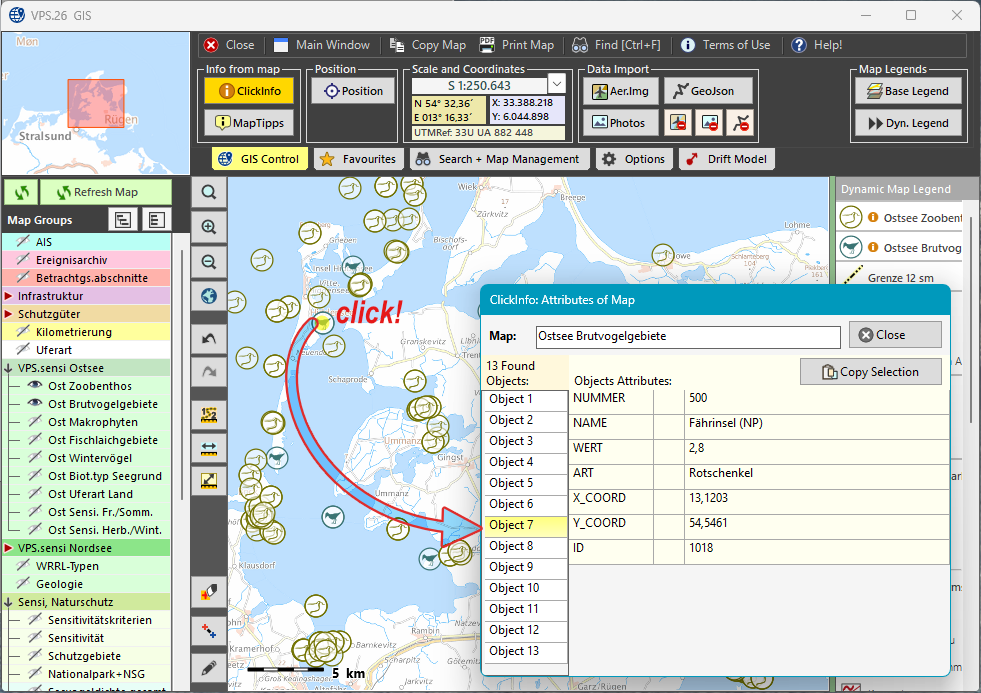Image resolution: width=981 pixels, height=693 pixels.
Task: Open the map scale dropdown
Action: pyautogui.click(x=557, y=85)
